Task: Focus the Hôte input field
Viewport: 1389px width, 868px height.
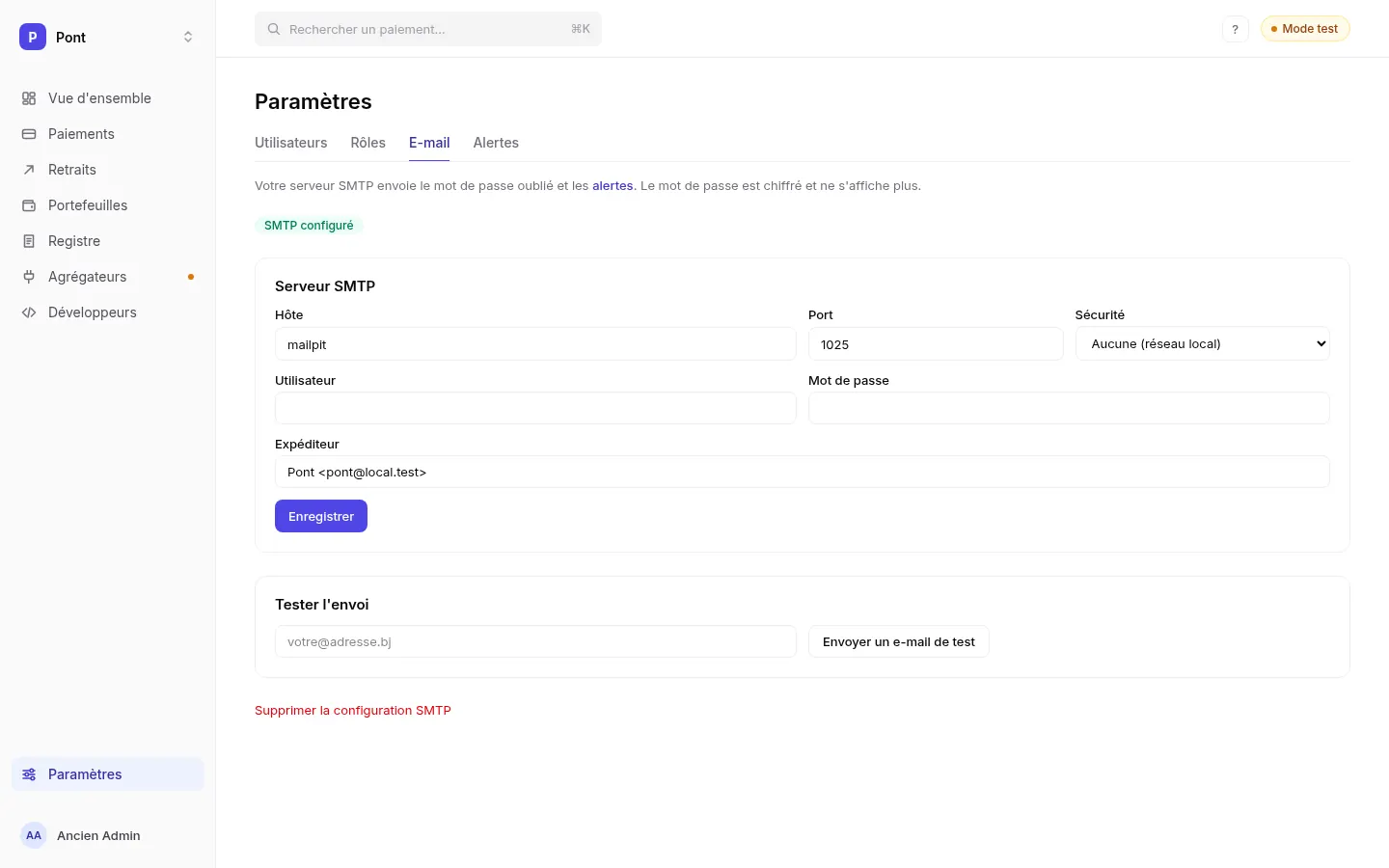Action: (x=535, y=344)
